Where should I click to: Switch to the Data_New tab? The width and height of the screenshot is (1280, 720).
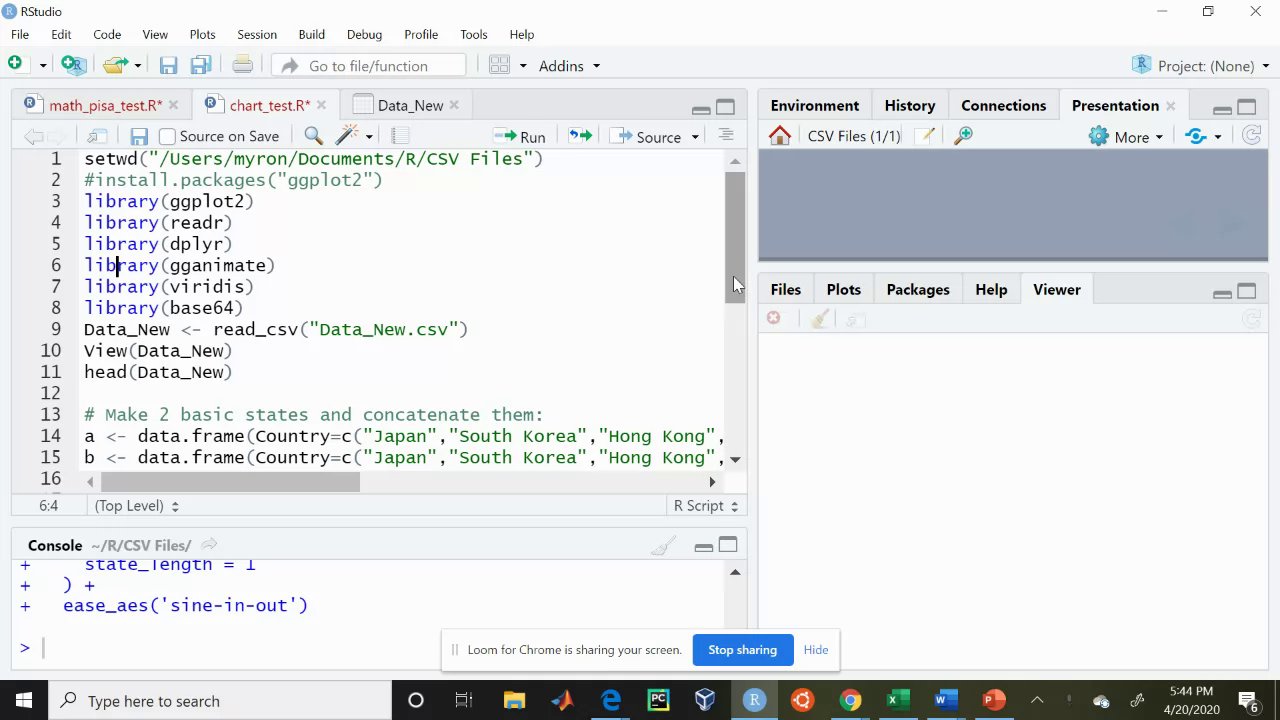(410, 105)
